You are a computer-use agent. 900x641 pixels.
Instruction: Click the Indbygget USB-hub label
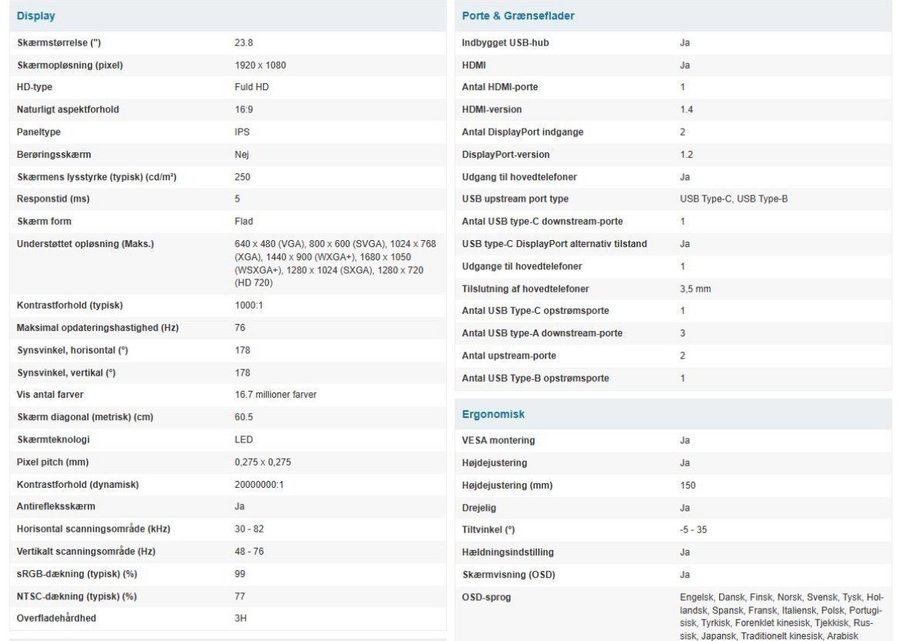pyautogui.click(x=505, y=43)
